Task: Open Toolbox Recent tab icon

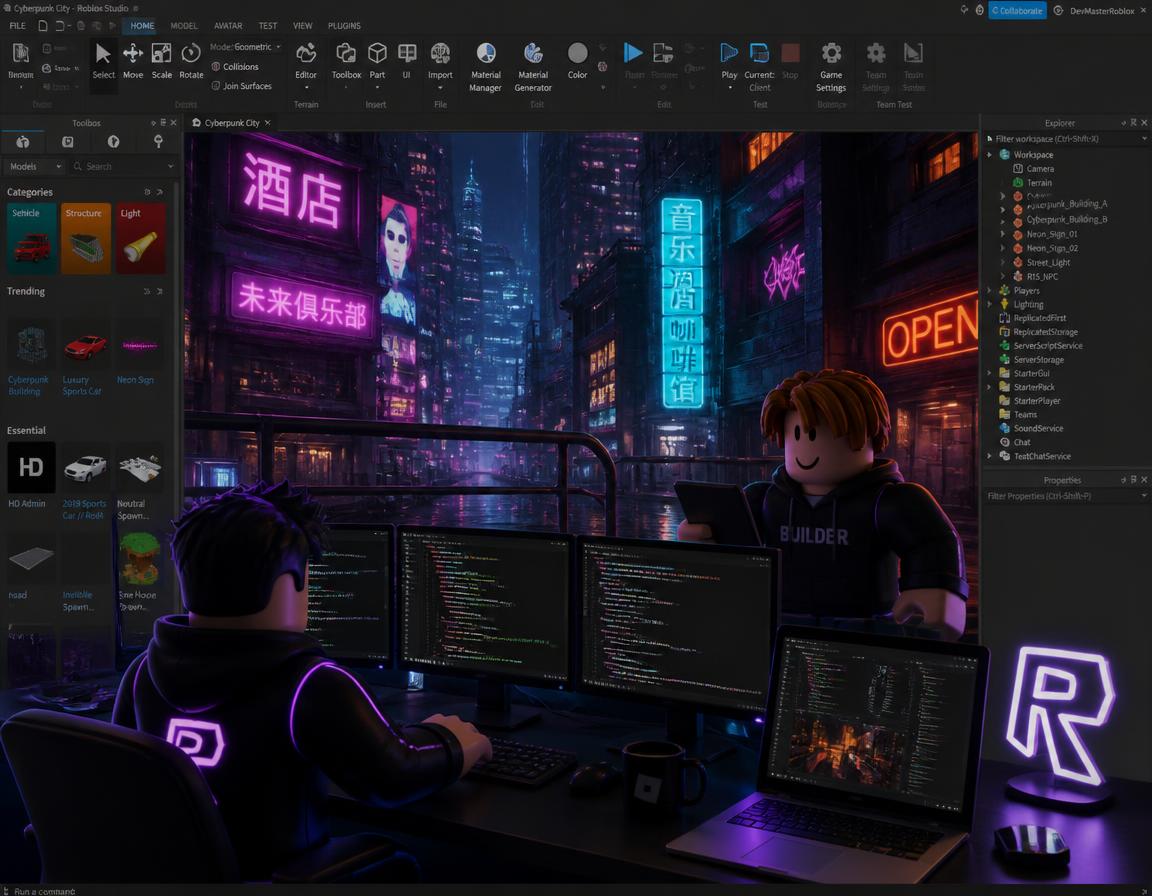Action: click(x=113, y=142)
